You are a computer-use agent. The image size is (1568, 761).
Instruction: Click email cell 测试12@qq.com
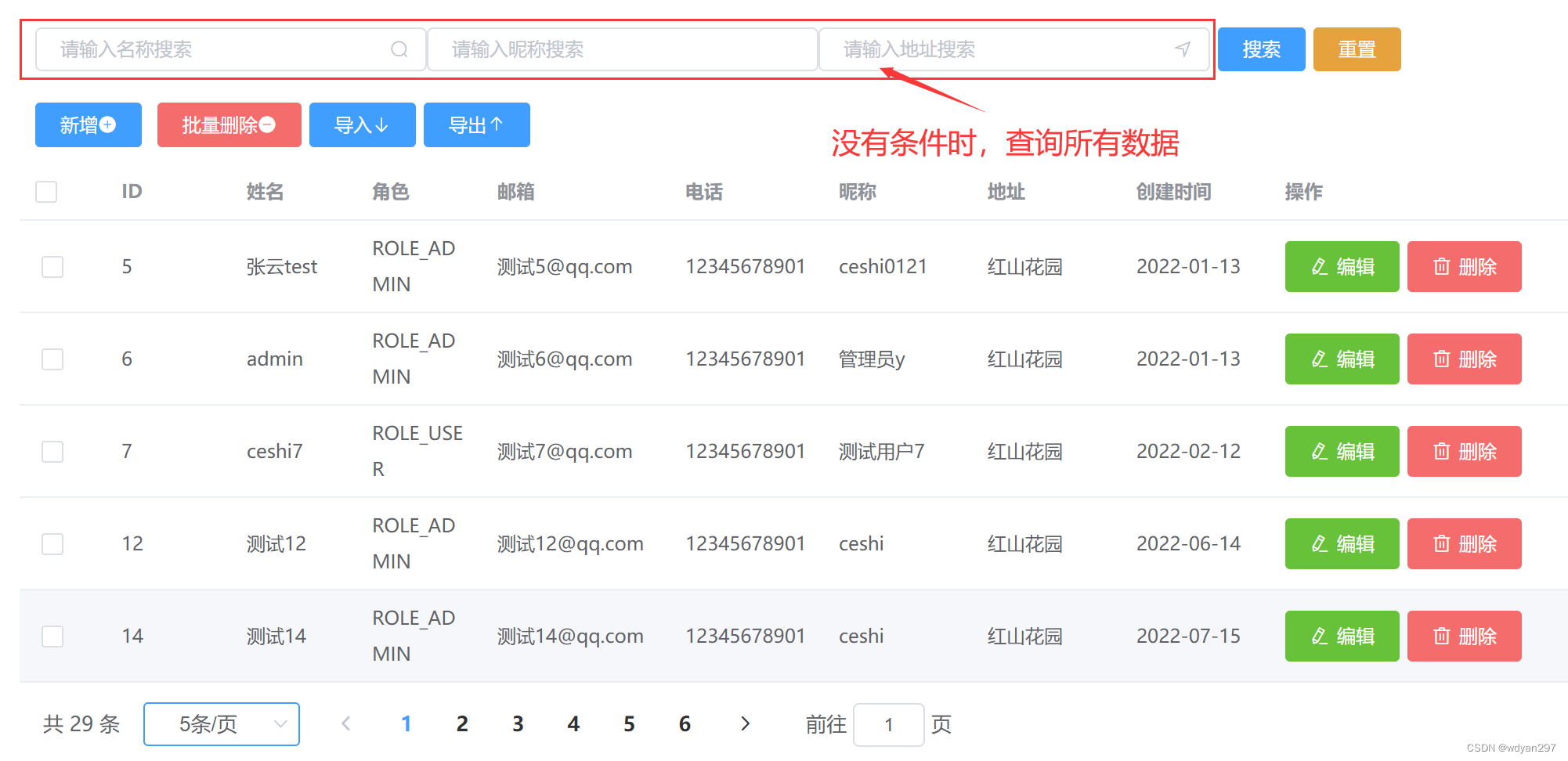click(570, 544)
